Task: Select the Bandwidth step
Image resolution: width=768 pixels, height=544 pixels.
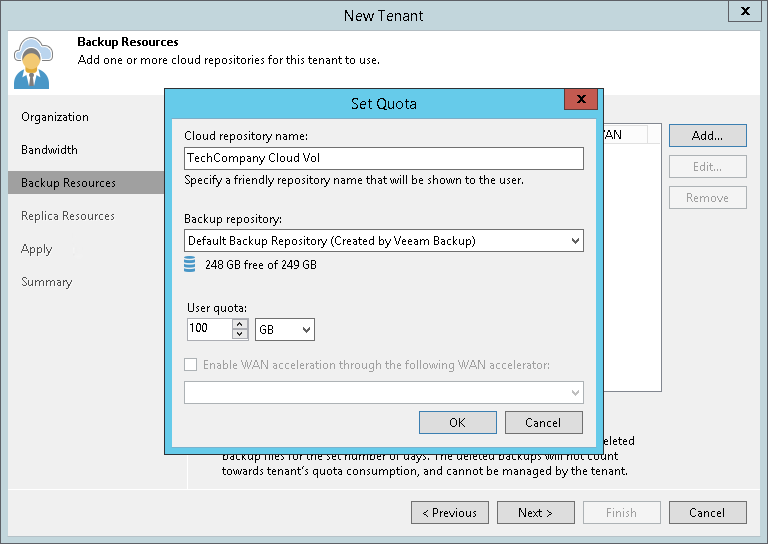Action: pos(49,150)
